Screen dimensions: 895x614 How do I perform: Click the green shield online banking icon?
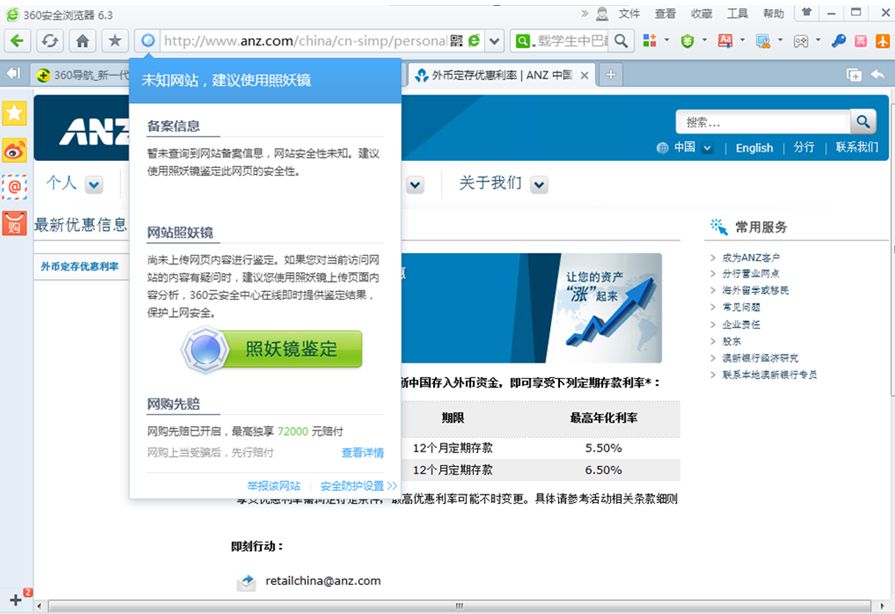[687, 41]
